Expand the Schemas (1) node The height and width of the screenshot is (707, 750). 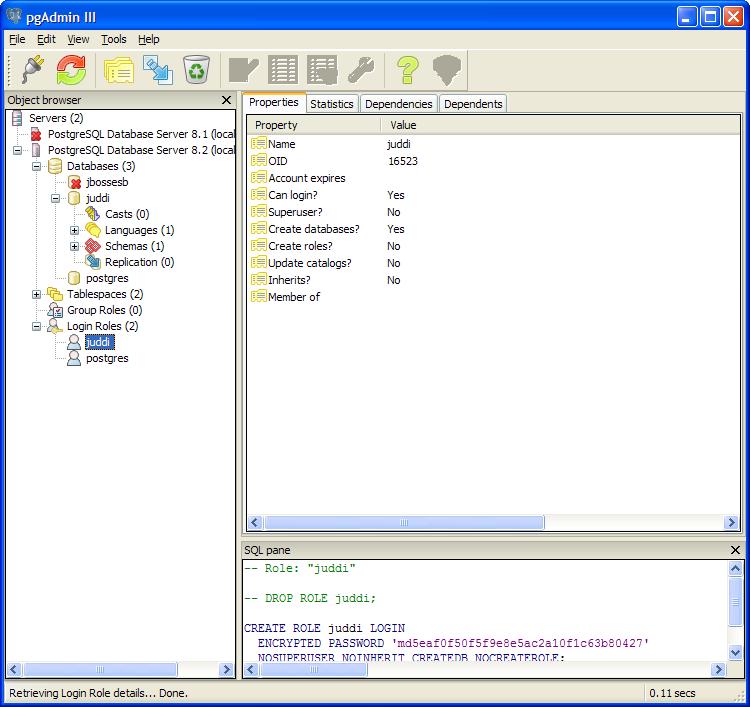[74, 246]
